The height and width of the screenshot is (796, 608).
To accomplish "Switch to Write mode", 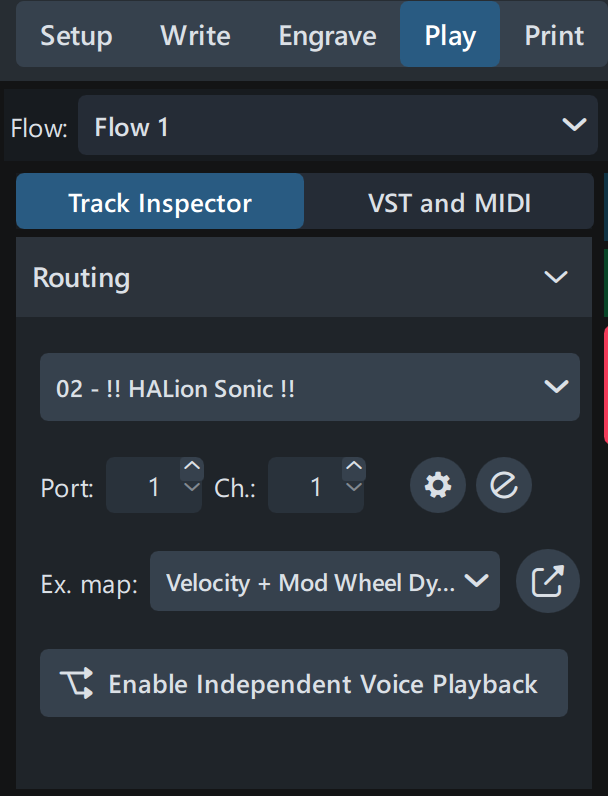I will pos(195,37).
